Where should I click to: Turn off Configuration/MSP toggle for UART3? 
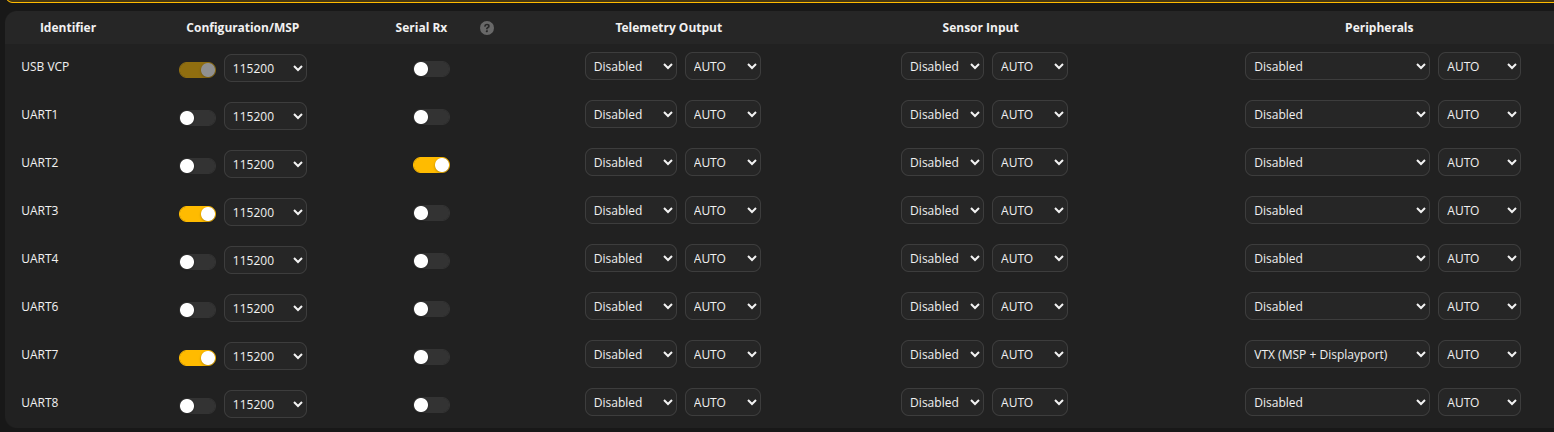(197, 214)
